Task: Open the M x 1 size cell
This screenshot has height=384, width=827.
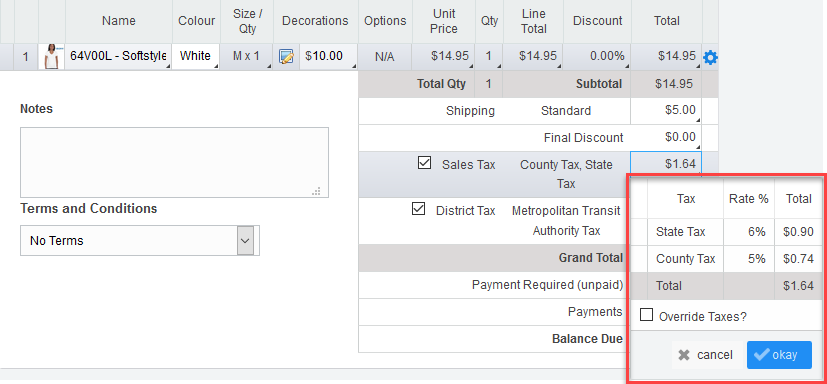Action: [x=246, y=56]
